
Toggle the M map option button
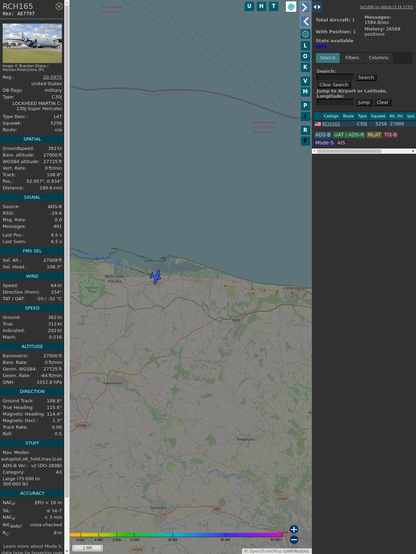305,92
